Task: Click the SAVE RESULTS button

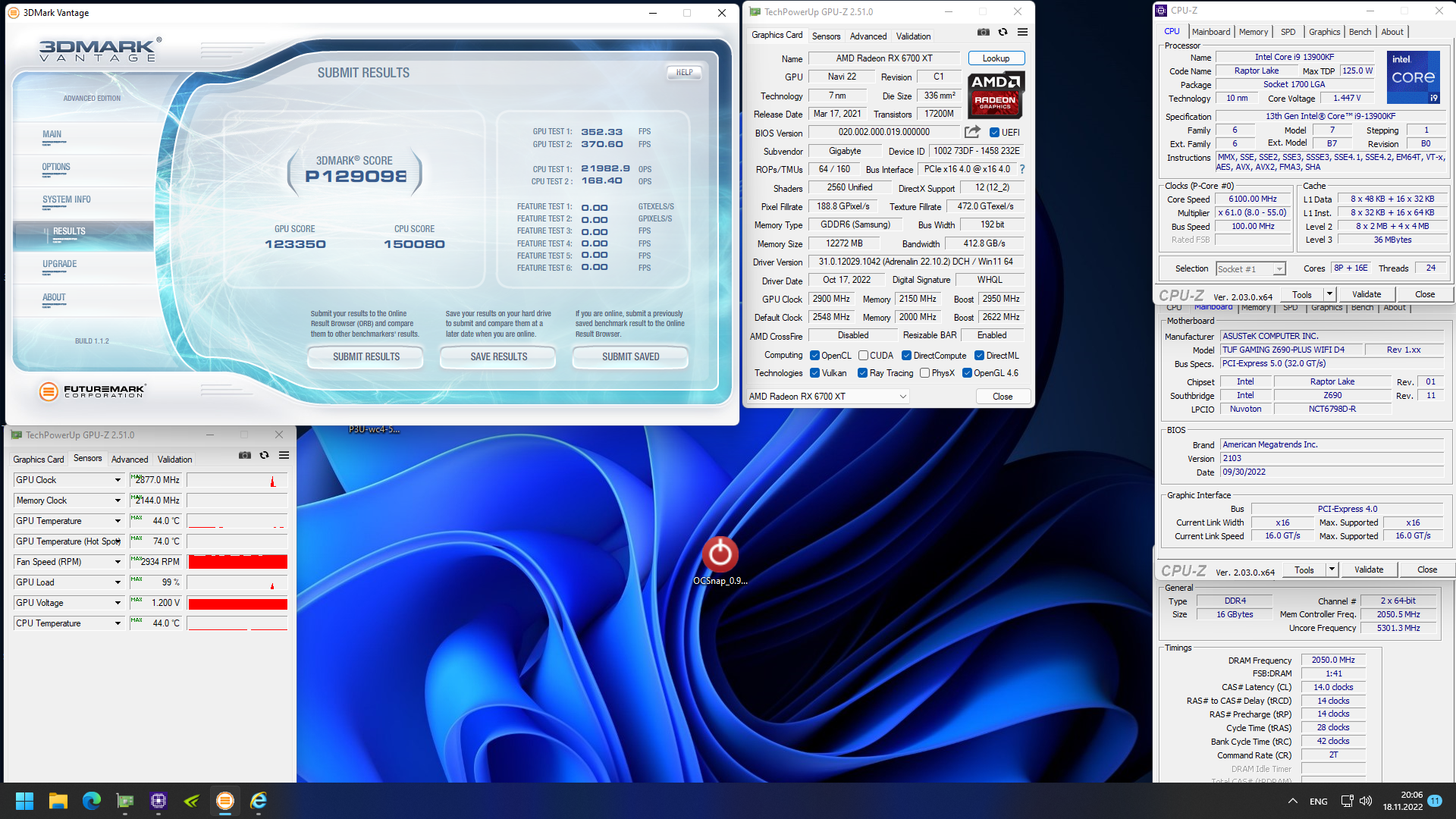Action: (x=498, y=356)
